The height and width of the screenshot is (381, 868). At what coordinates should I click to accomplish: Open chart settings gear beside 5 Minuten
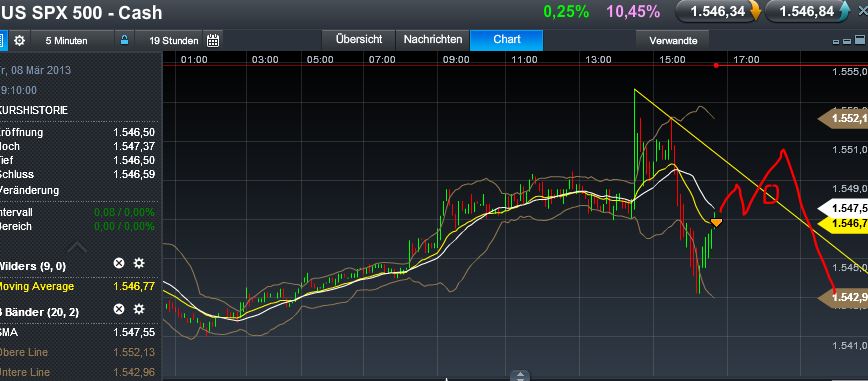tap(19, 40)
